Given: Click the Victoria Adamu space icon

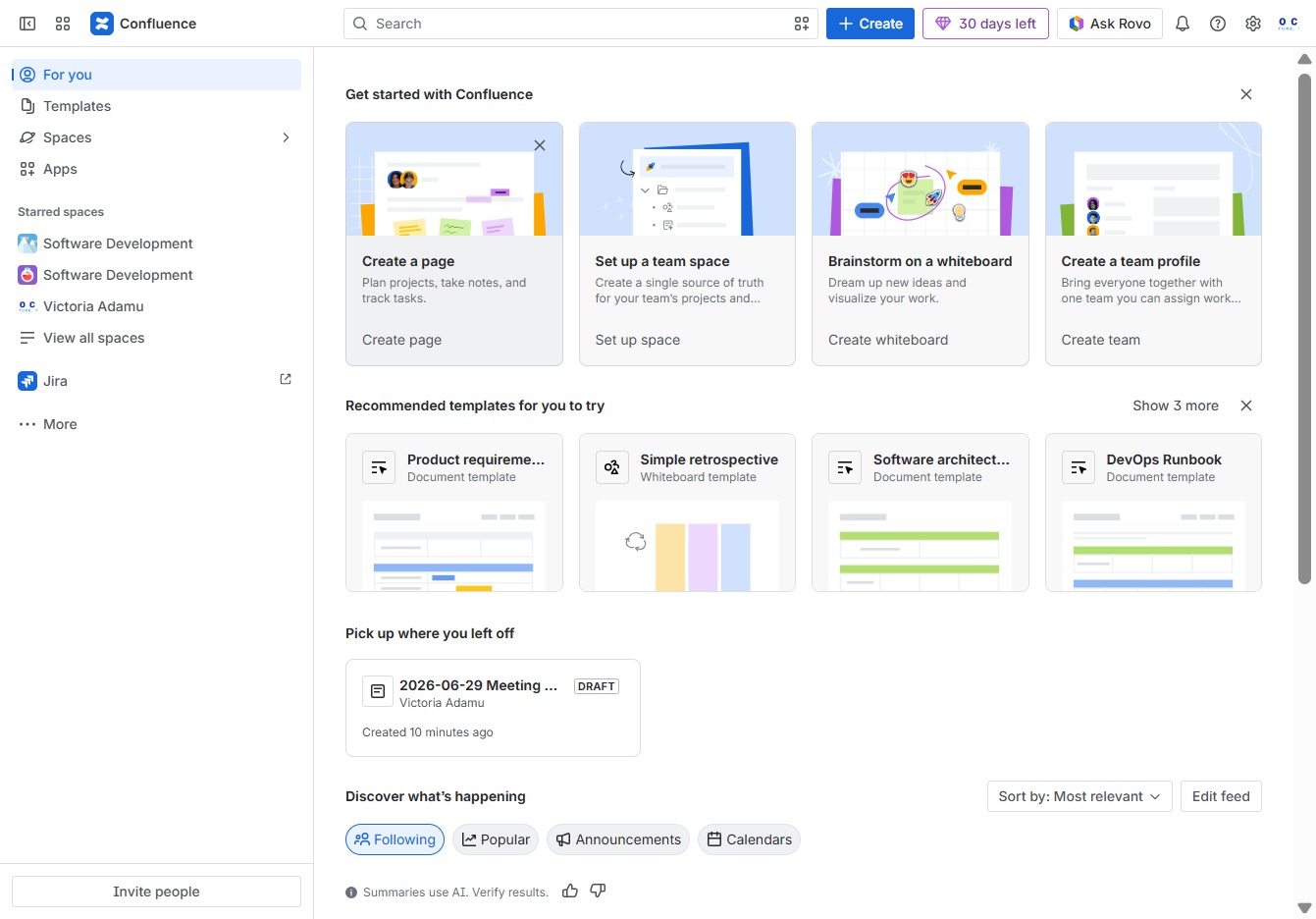Looking at the screenshot, I should pyautogui.click(x=27, y=306).
